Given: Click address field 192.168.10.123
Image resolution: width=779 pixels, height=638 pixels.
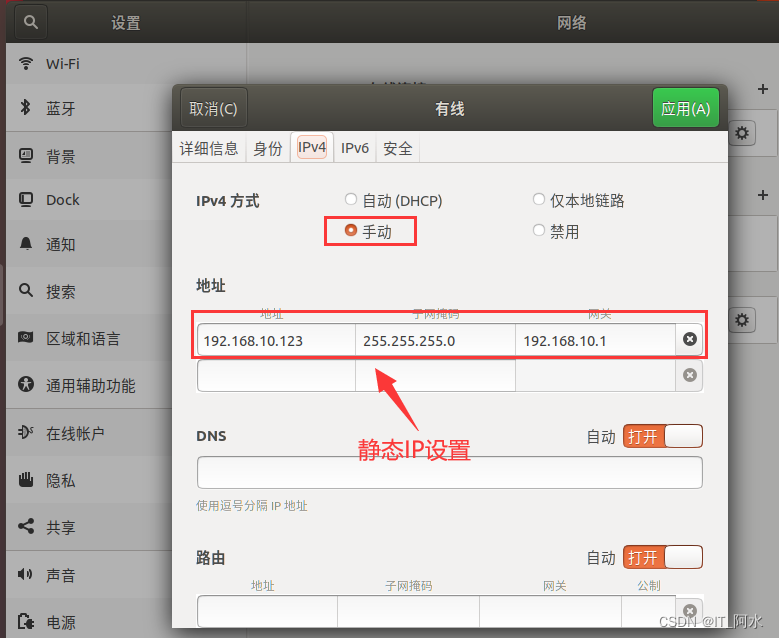Looking at the screenshot, I should point(276,340).
